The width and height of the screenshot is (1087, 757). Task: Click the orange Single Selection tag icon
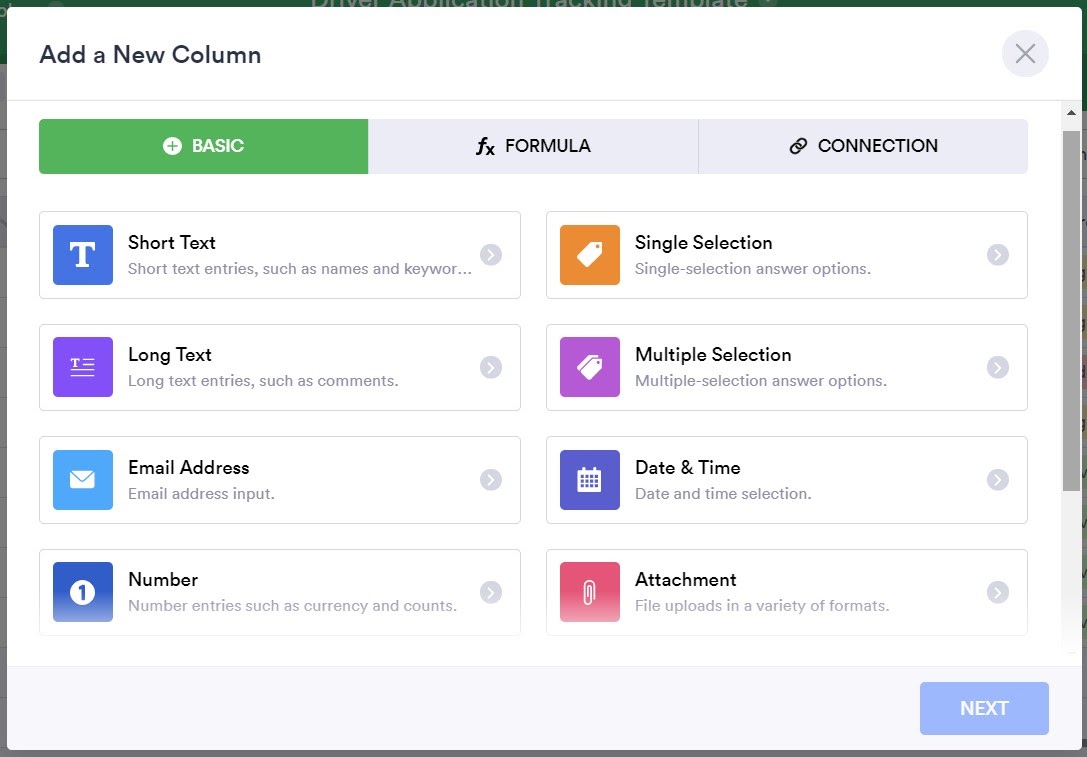[590, 255]
